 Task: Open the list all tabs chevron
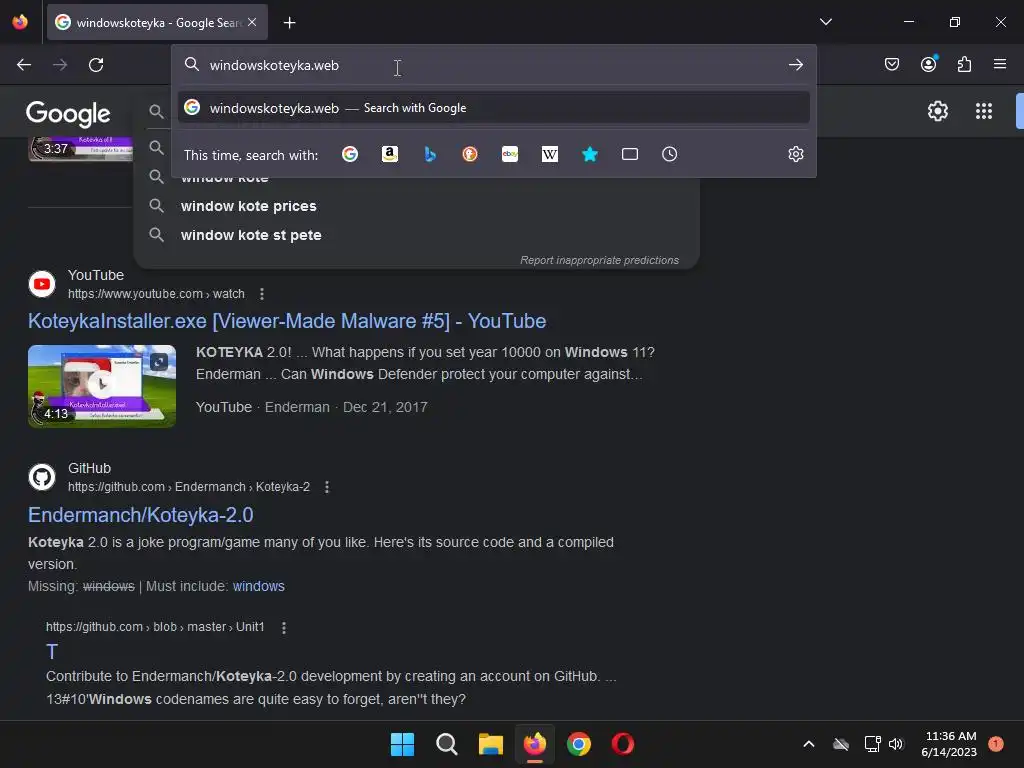pyautogui.click(x=825, y=22)
